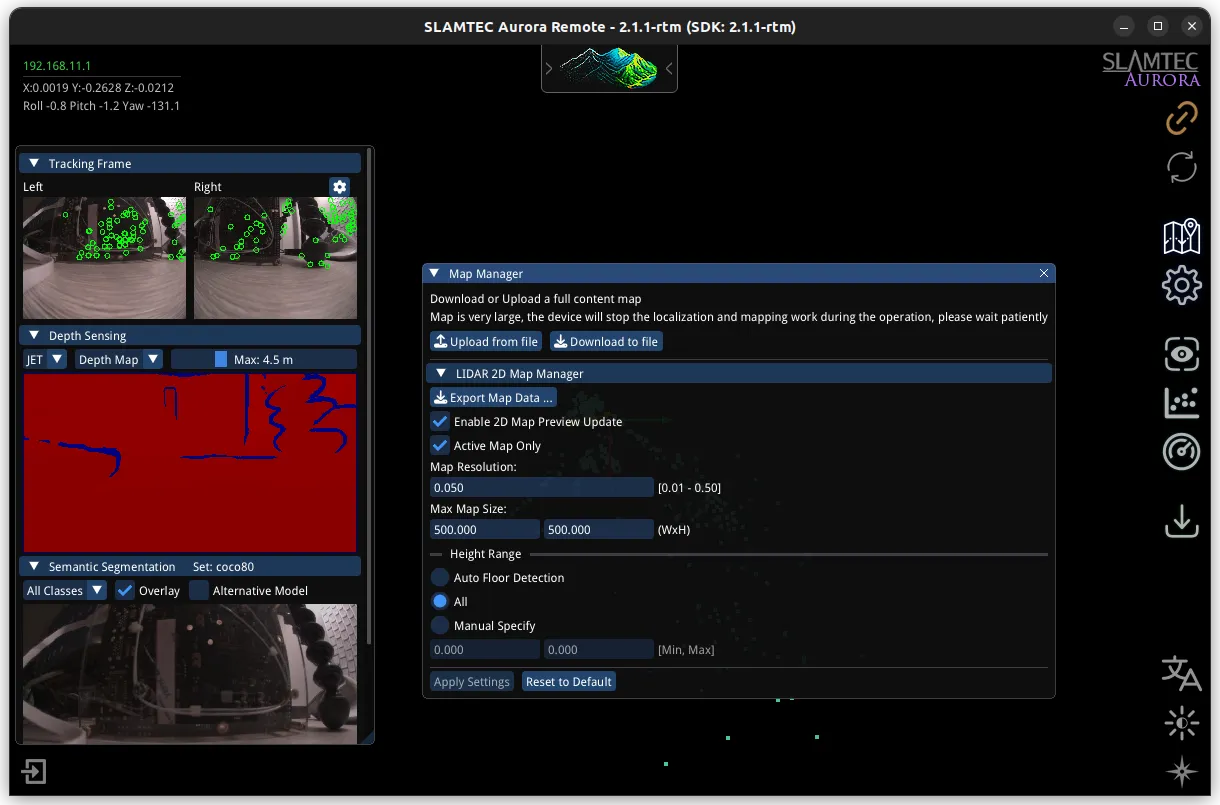Screen dimensions: 1220x805
Task: Collapse the LIDAR 2D Map Manager section
Action: 440,373
